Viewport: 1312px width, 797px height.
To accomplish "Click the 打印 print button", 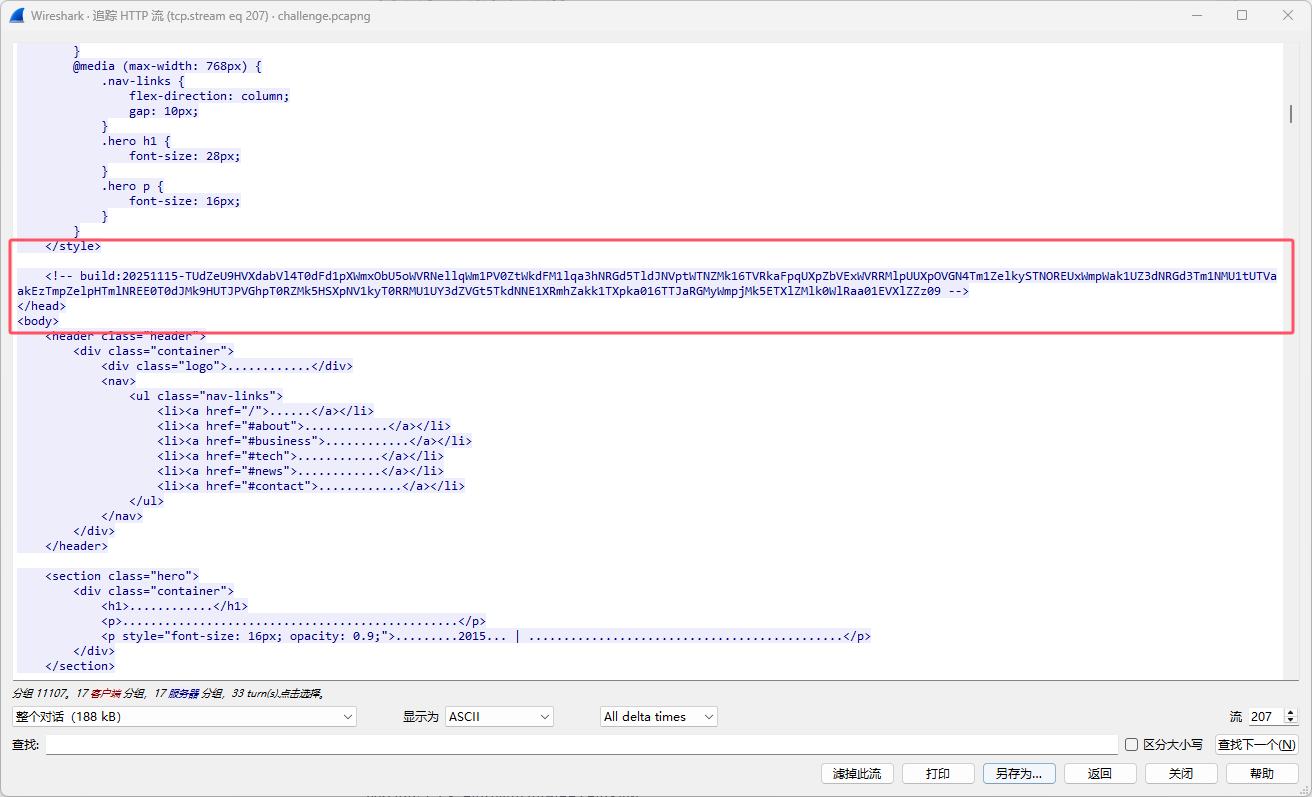I will (938, 773).
